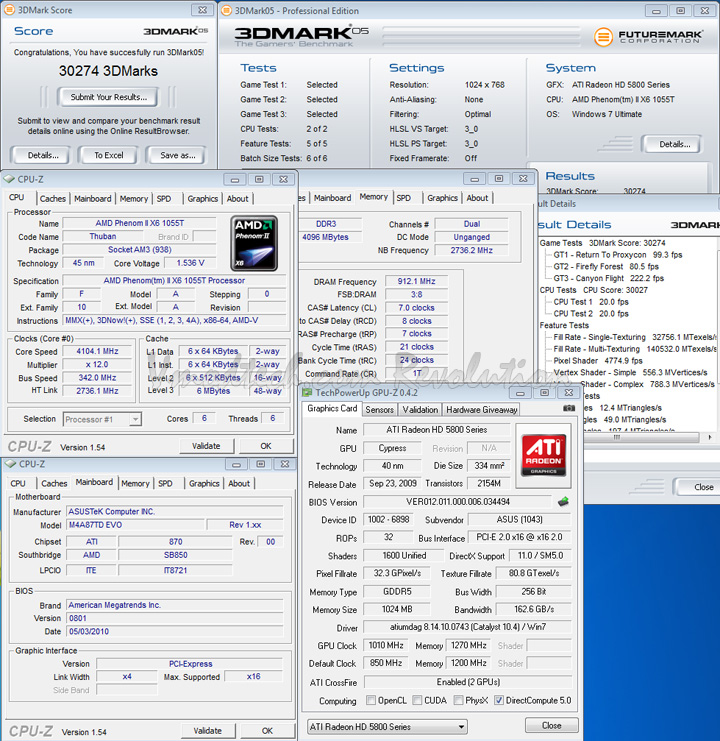This screenshot has height=741, width=720.
Task: Open the About tab in upper CPU-Z
Action: [x=237, y=198]
